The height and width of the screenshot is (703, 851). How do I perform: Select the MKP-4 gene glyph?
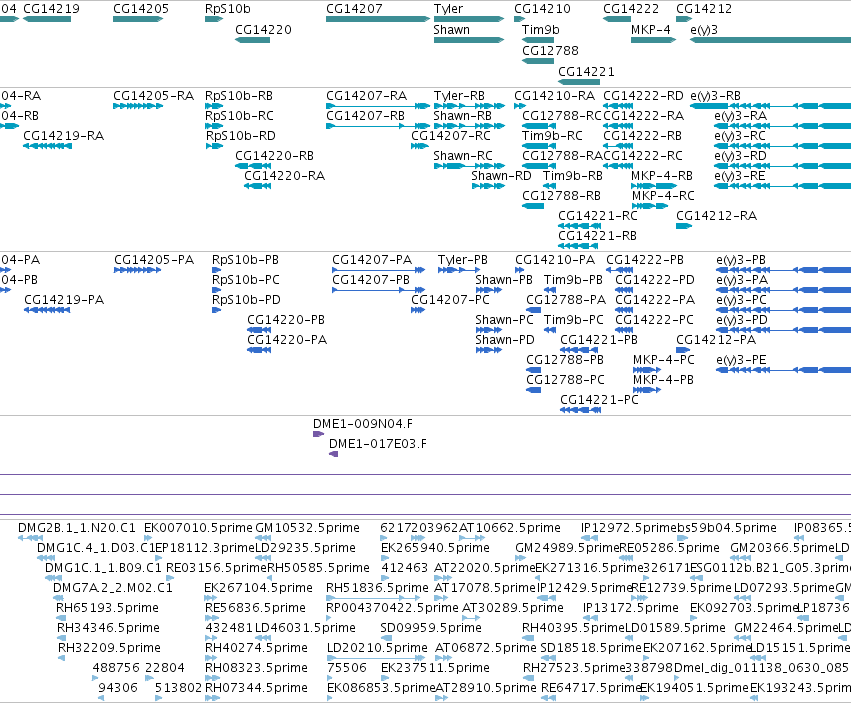(653, 40)
